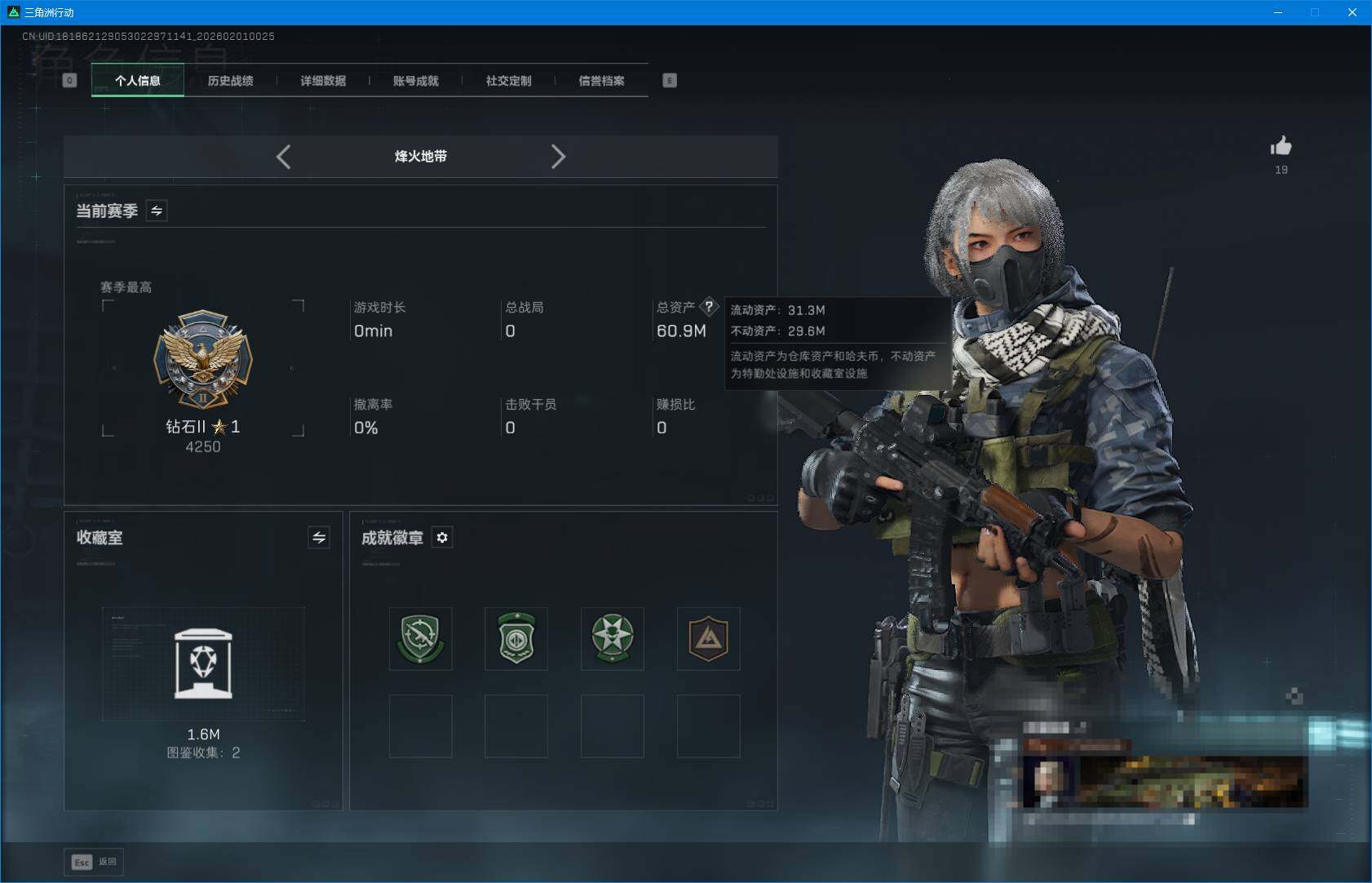This screenshot has height=883, width=1372.
Task: Open the 社交定制 tab
Action: [507, 80]
